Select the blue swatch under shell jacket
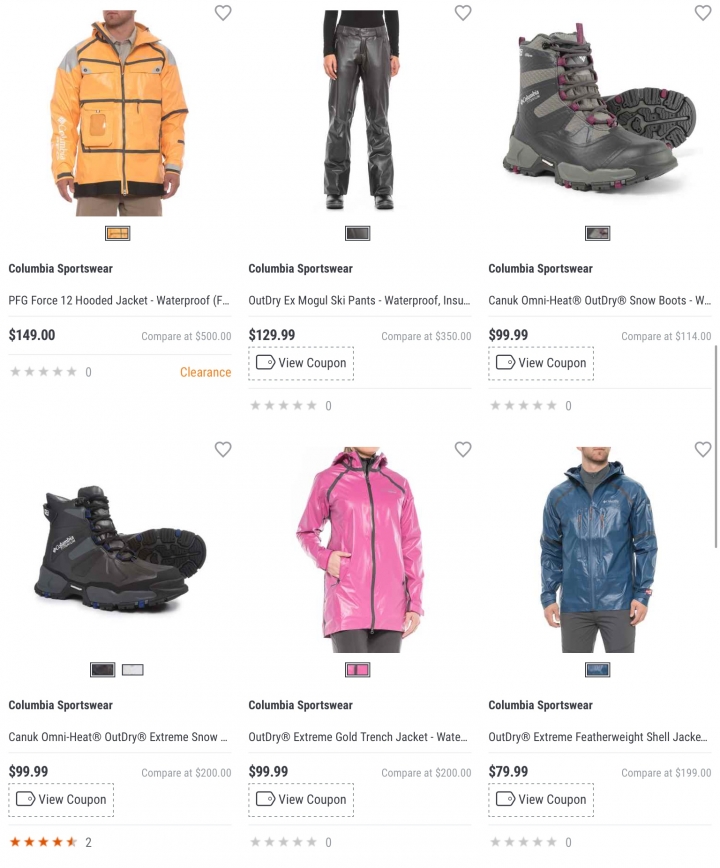The width and height of the screenshot is (720, 868). (597, 670)
